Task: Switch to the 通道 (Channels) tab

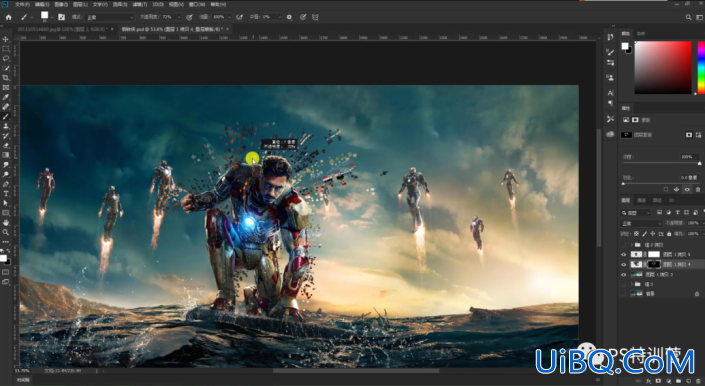Action: coord(642,200)
